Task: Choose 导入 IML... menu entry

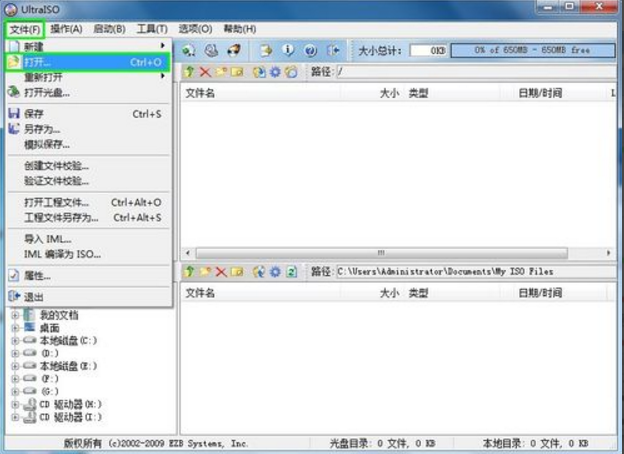Action: coord(89,239)
